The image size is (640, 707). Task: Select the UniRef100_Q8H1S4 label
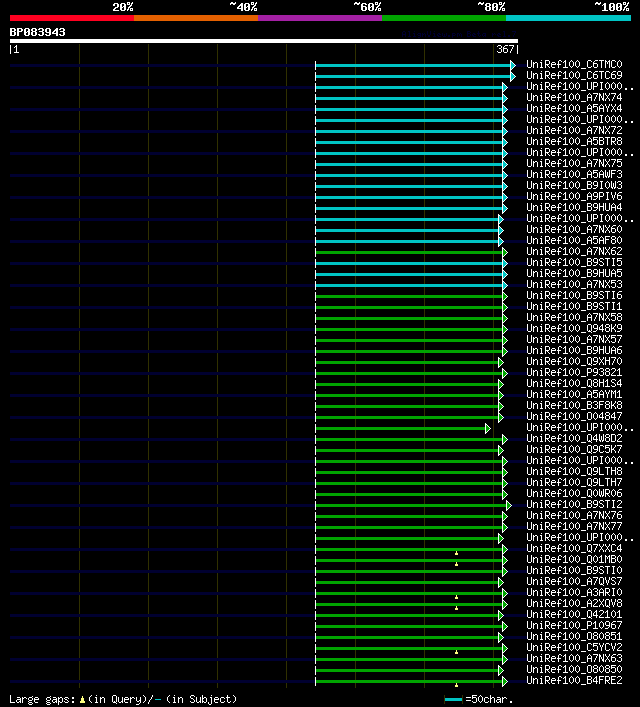(x=574, y=383)
